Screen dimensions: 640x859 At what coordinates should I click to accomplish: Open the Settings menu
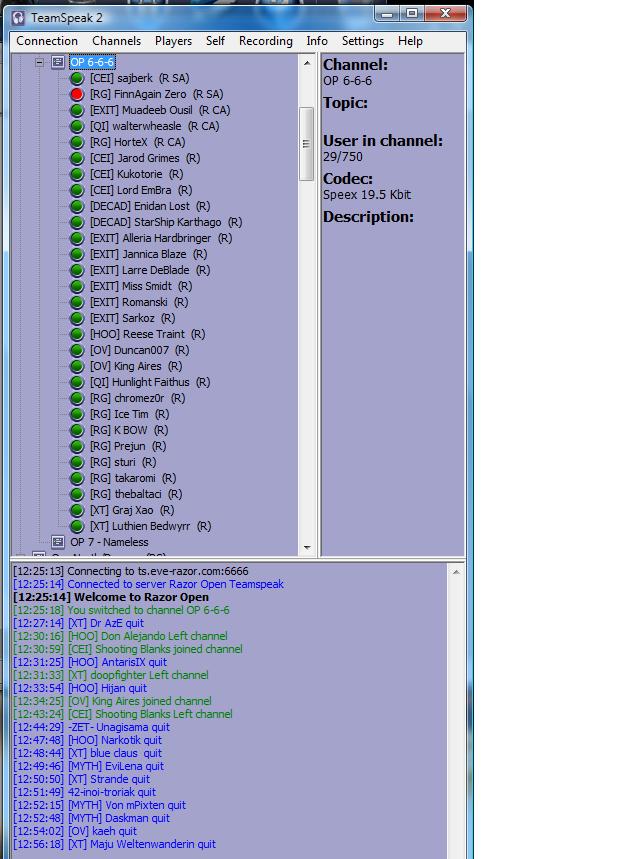(x=363, y=41)
